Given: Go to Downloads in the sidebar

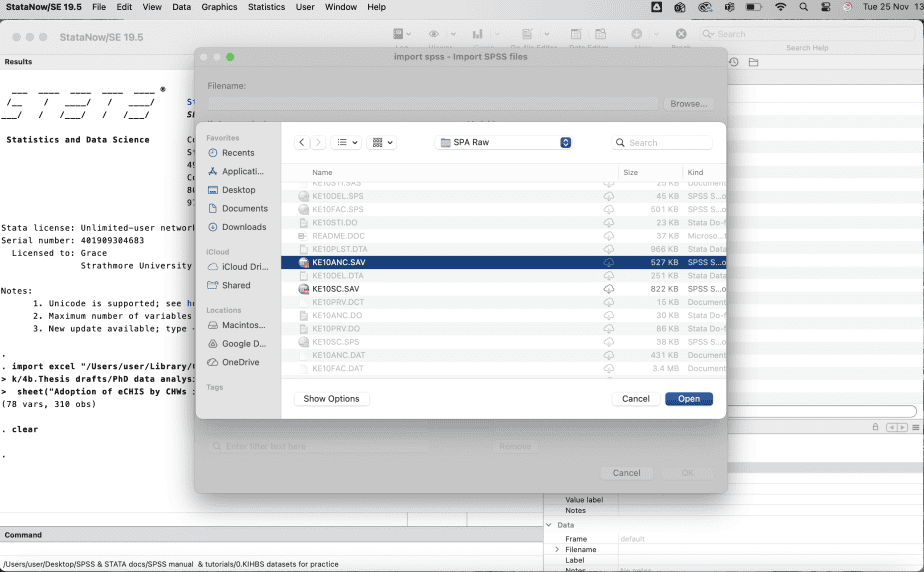Looking at the screenshot, I should (243, 227).
